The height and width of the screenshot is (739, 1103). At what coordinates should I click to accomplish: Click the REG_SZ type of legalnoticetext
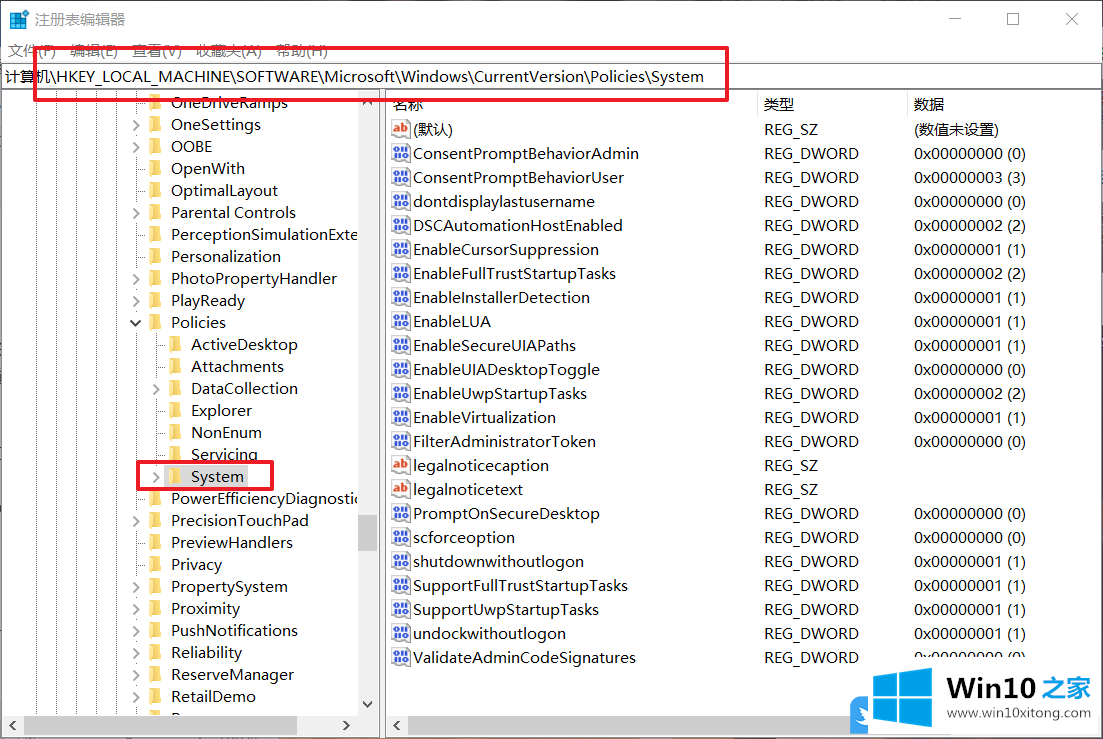[x=791, y=489]
